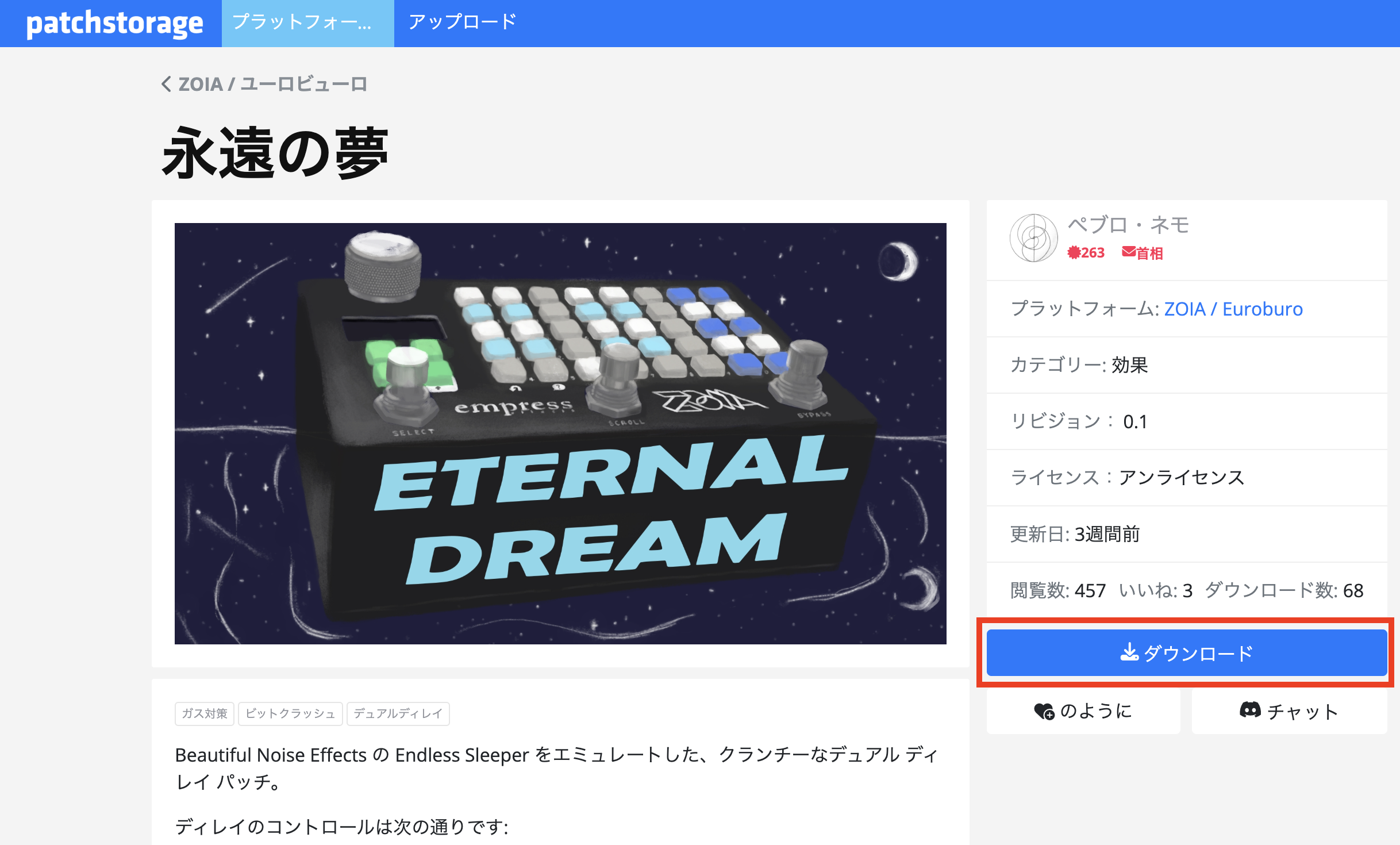
Task: Click the heart-plus icon
Action: tap(1044, 712)
